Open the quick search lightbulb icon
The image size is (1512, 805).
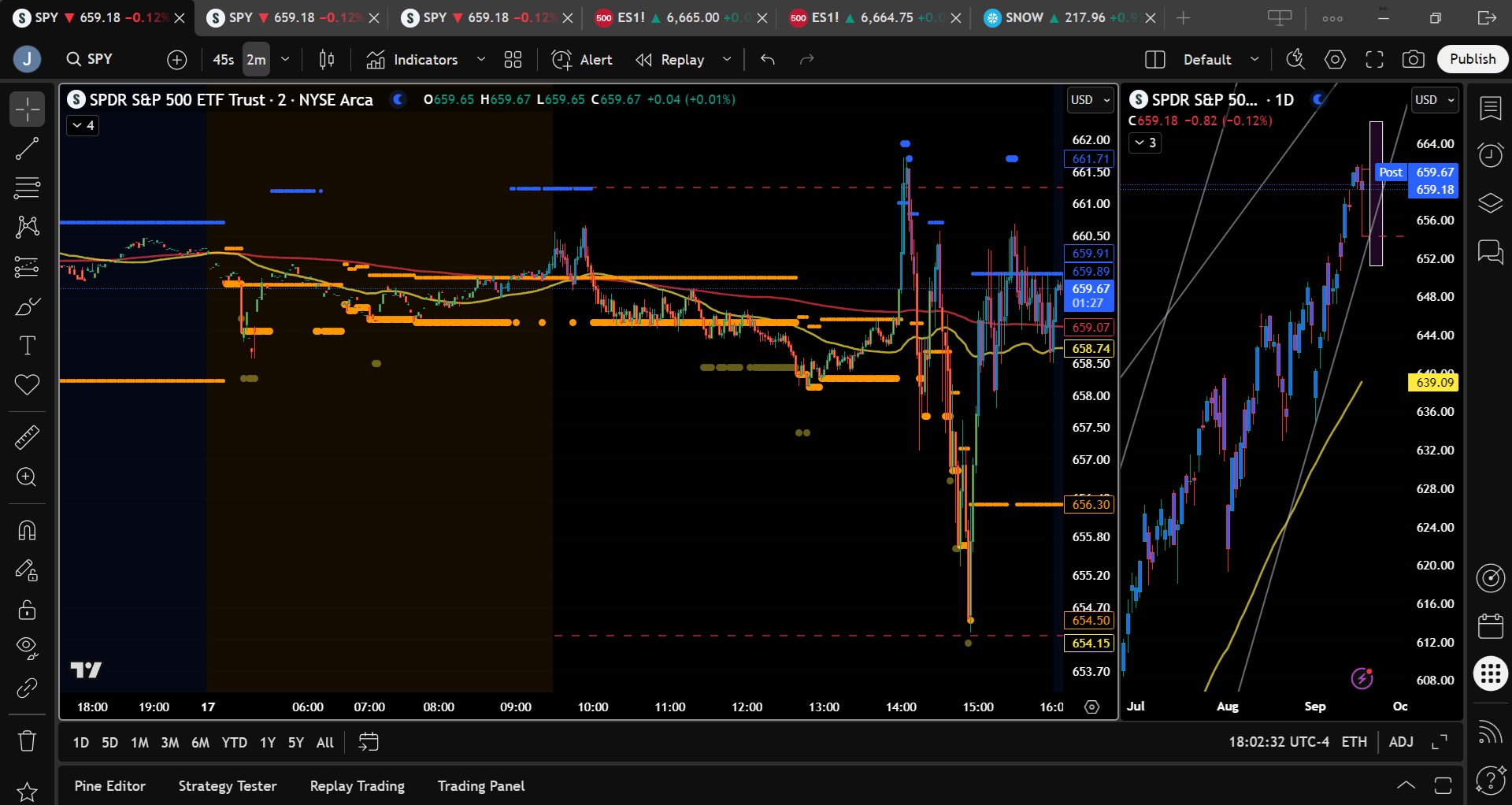[x=1295, y=59]
